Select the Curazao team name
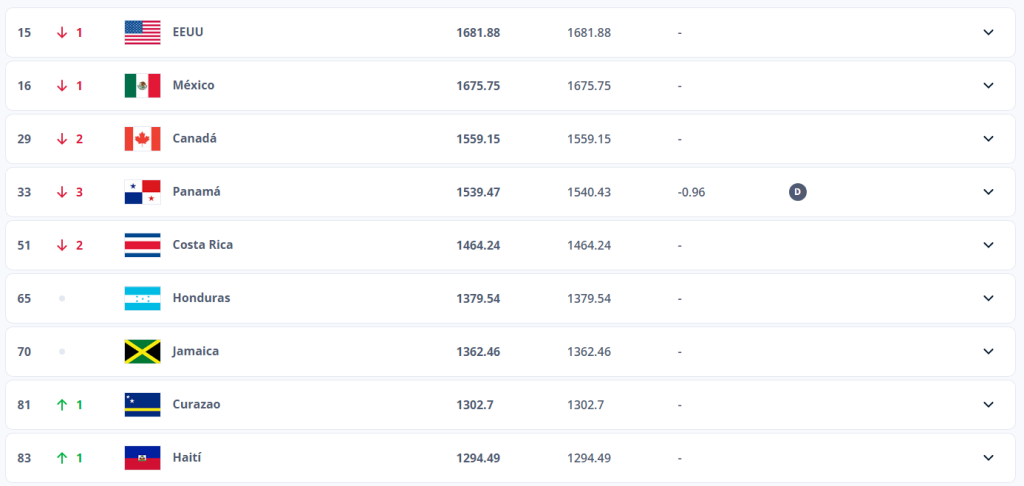This screenshot has width=1024, height=486. click(x=196, y=404)
